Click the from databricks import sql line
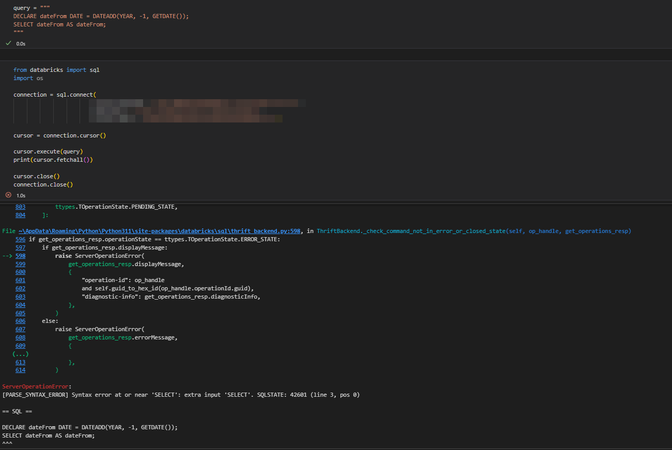 coord(56,70)
